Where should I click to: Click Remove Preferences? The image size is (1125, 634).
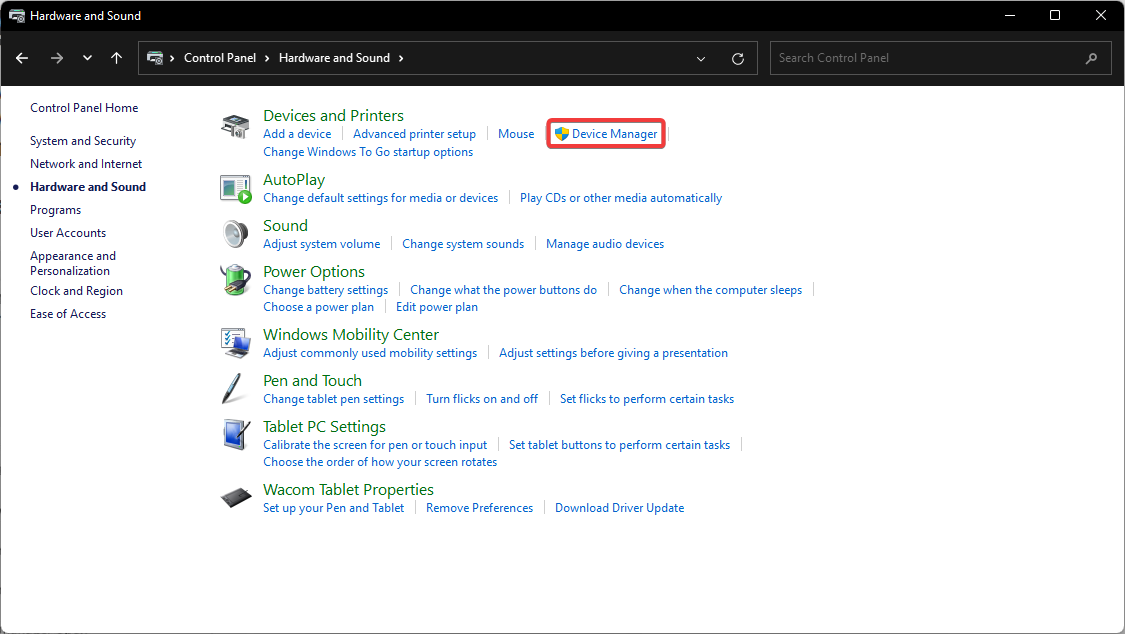479,508
